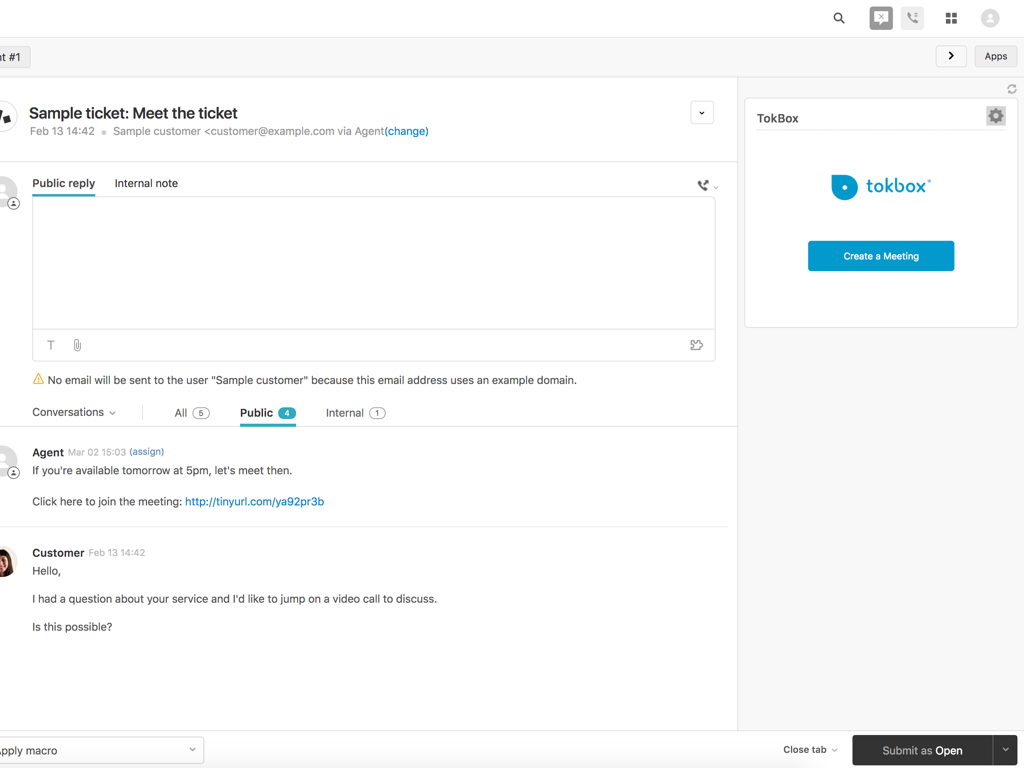
Task: Open the Conversations filter dropdown
Action: (x=74, y=412)
